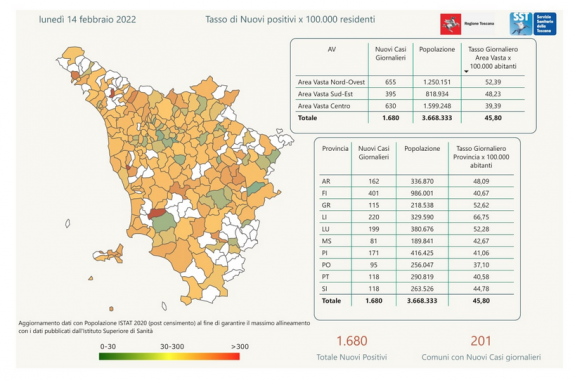Click value 630 for Area Vasta Centro

pos(391,106)
